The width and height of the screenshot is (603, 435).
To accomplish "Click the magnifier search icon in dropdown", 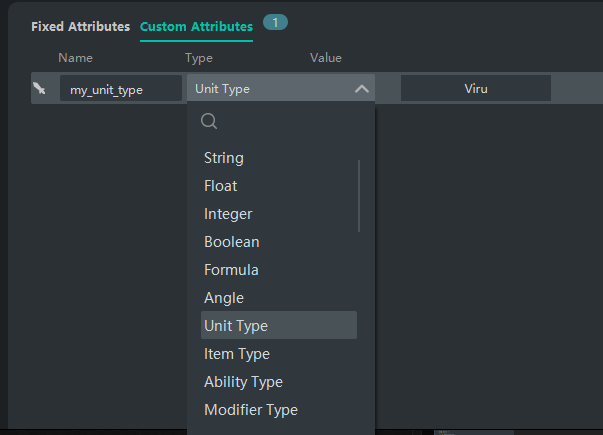I will [209, 122].
